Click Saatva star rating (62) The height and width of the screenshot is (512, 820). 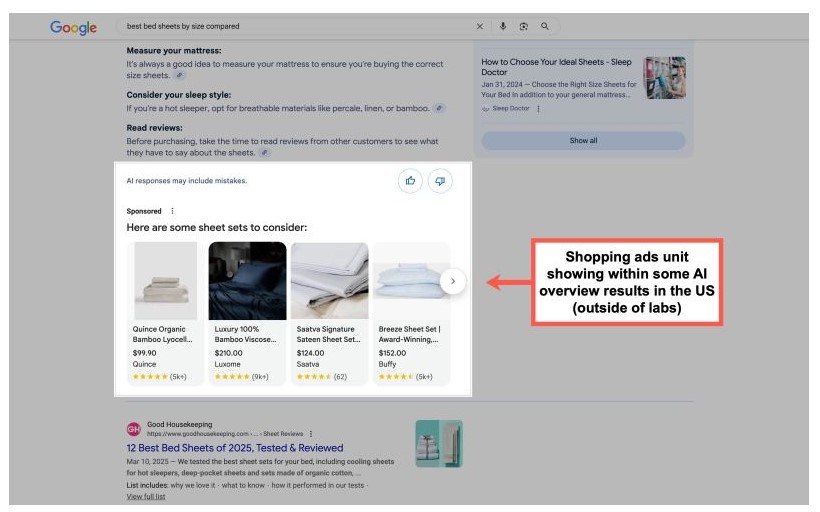(x=322, y=377)
